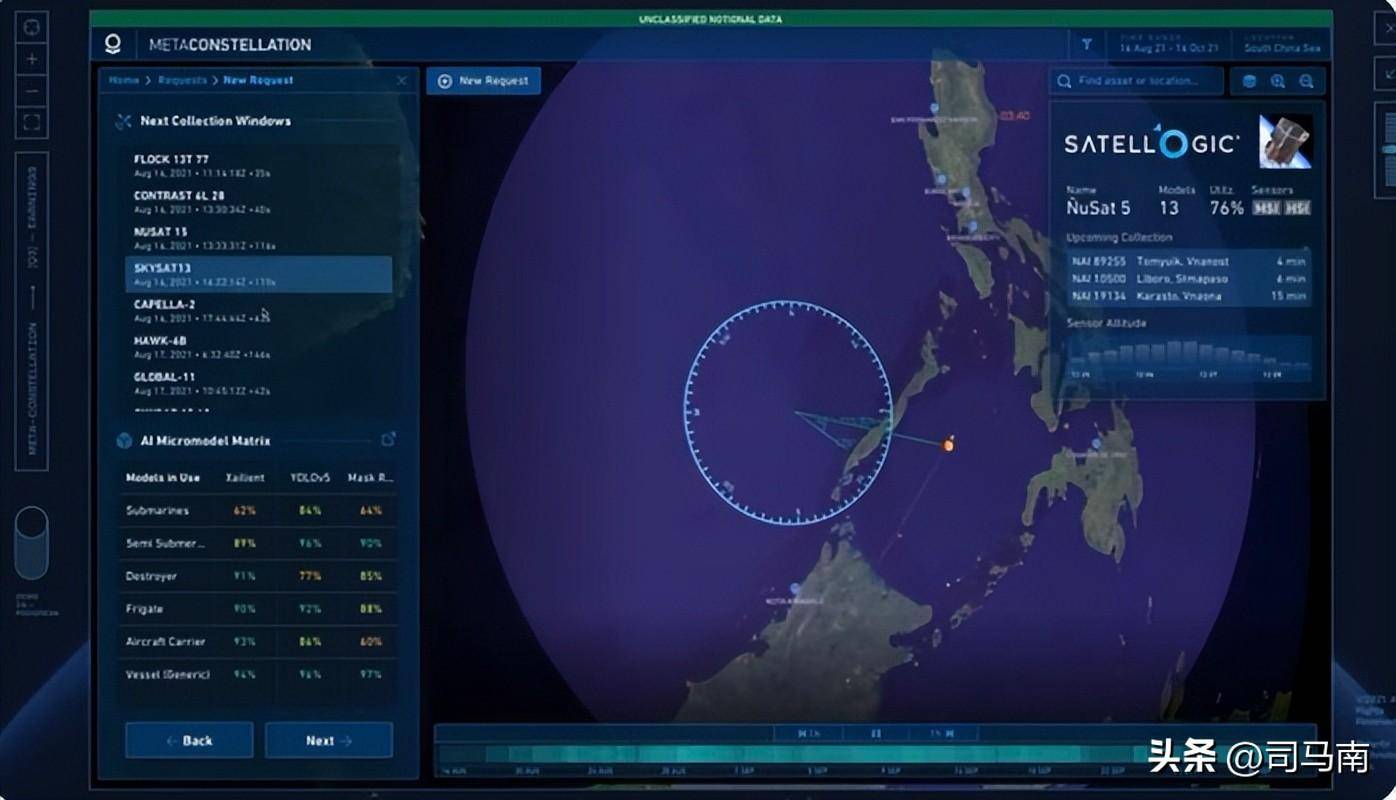Click the timeline scrubber bar
The height and width of the screenshot is (800, 1396).
tap(875, 755)
